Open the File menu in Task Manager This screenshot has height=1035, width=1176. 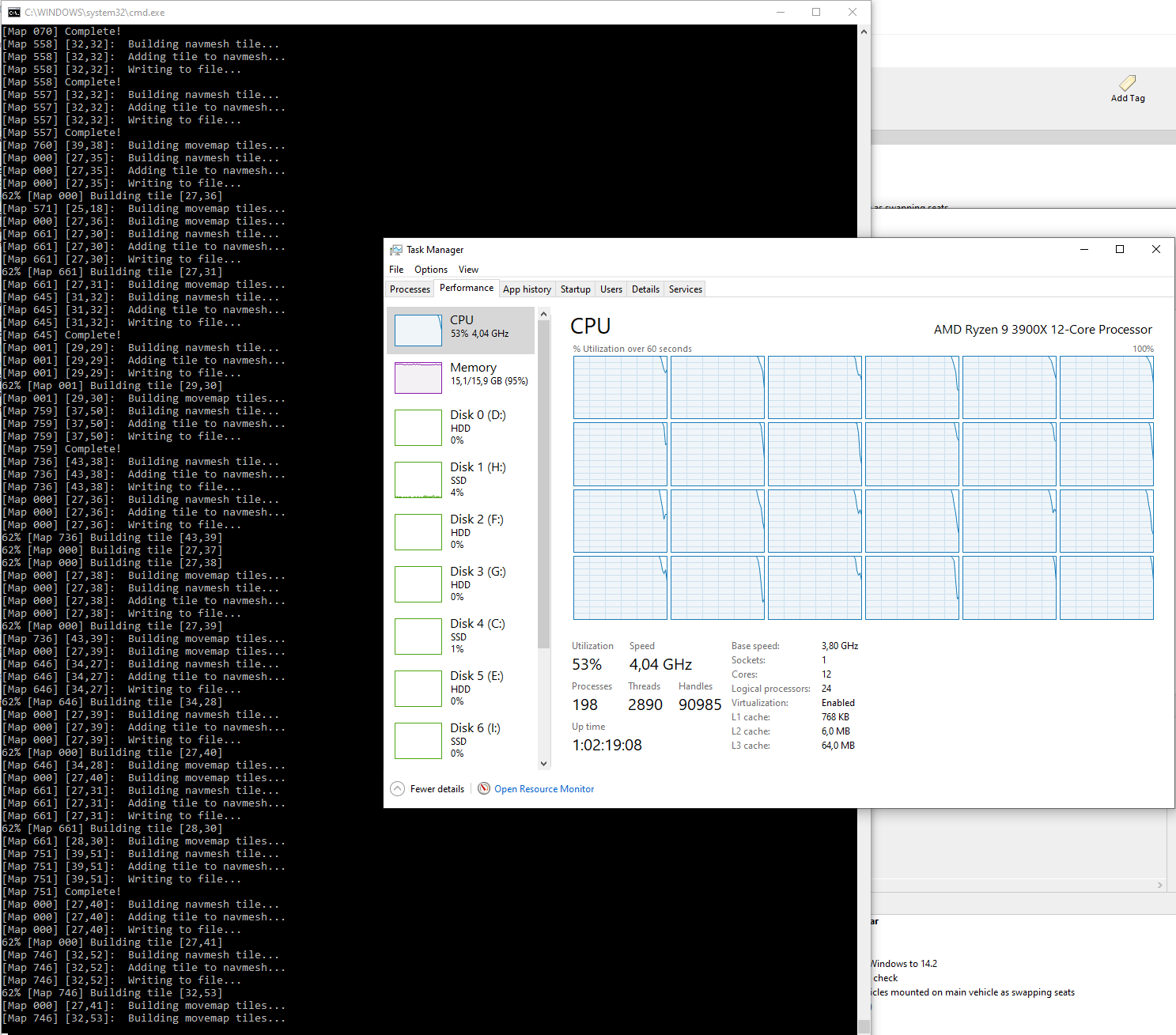(396, 270)
